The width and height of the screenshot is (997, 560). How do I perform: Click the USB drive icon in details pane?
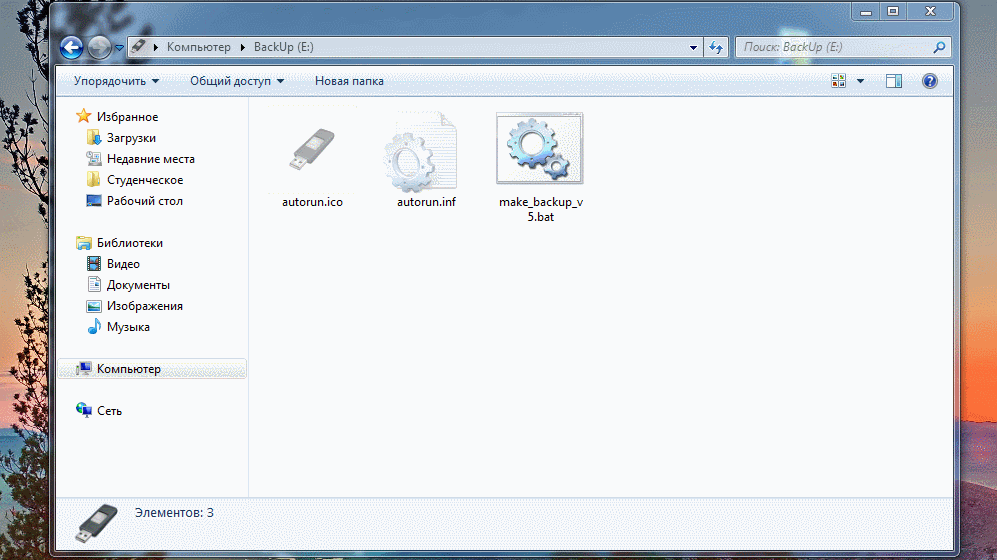click(x=97, y=523)
